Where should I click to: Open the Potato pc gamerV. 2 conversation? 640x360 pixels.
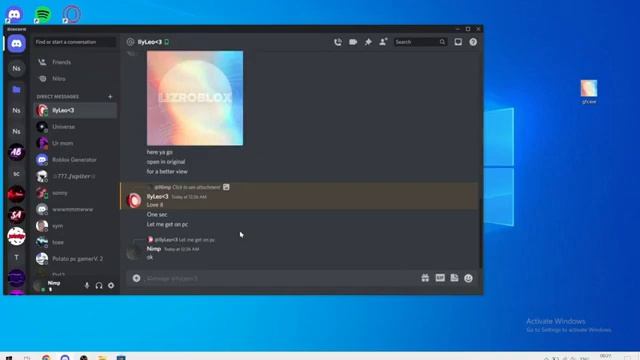[x=75, y=259]
